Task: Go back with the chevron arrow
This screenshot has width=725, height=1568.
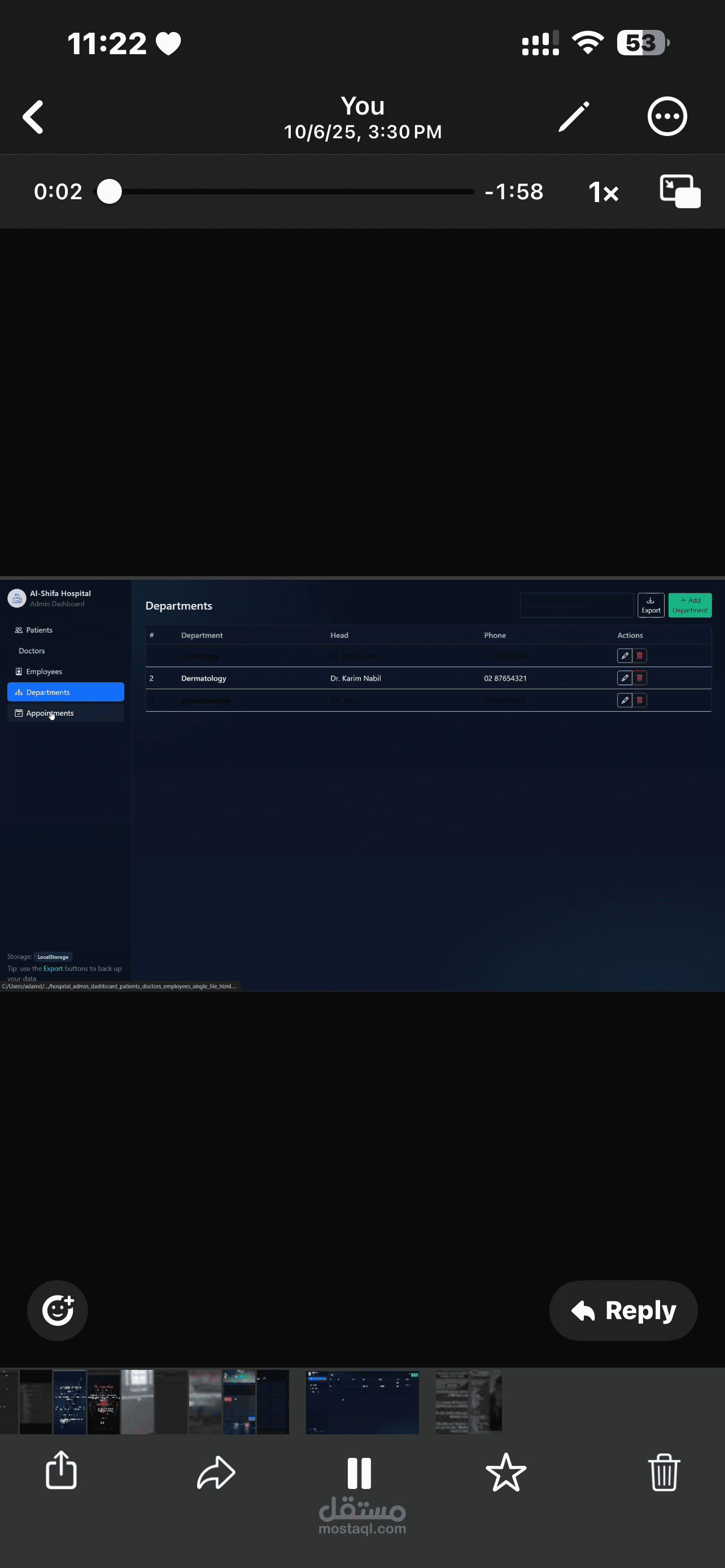Action: click(x=33, y=116)
